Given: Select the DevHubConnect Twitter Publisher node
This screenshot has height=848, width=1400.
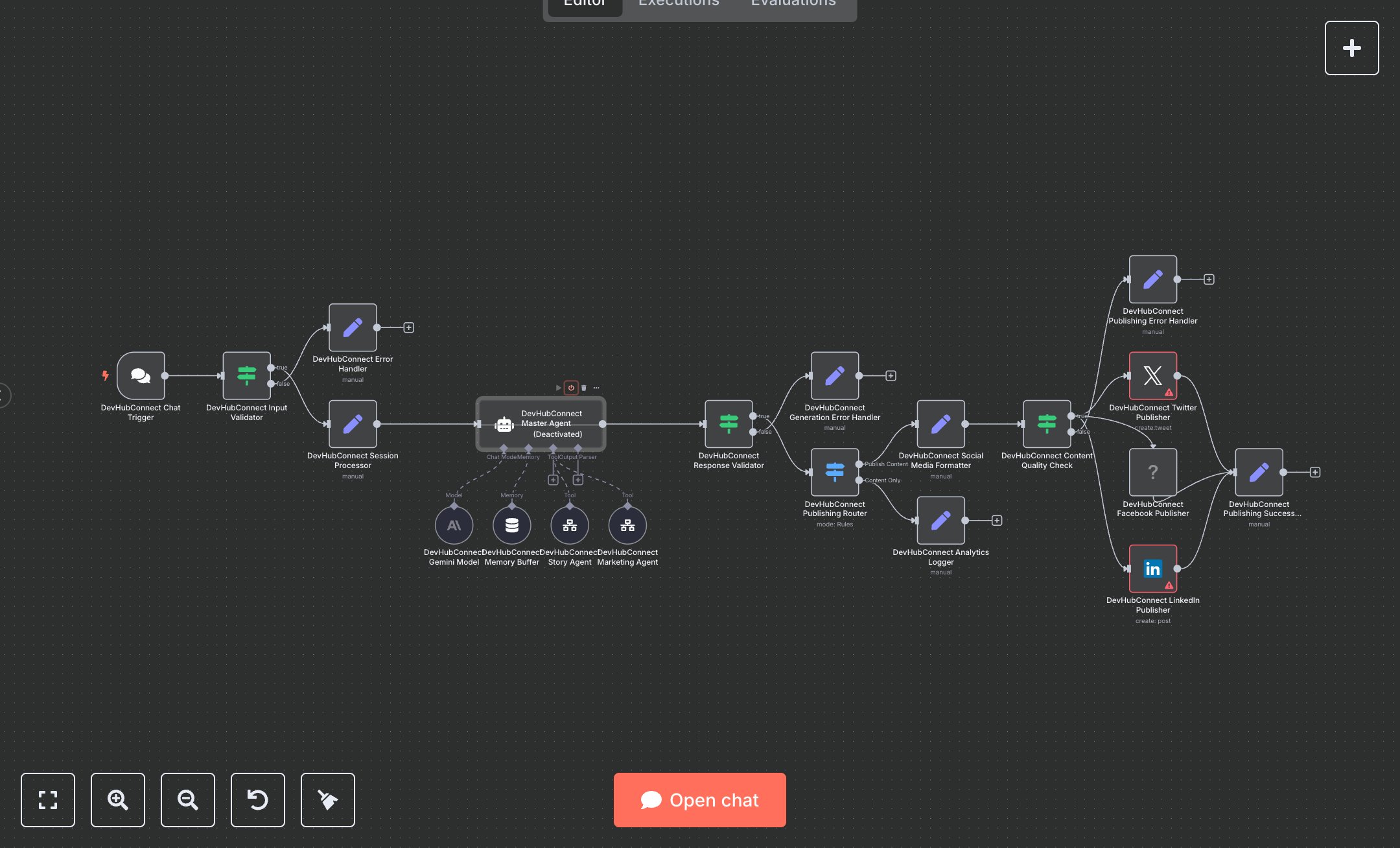Looking at the screenshot, I should tap(1152, 375).
